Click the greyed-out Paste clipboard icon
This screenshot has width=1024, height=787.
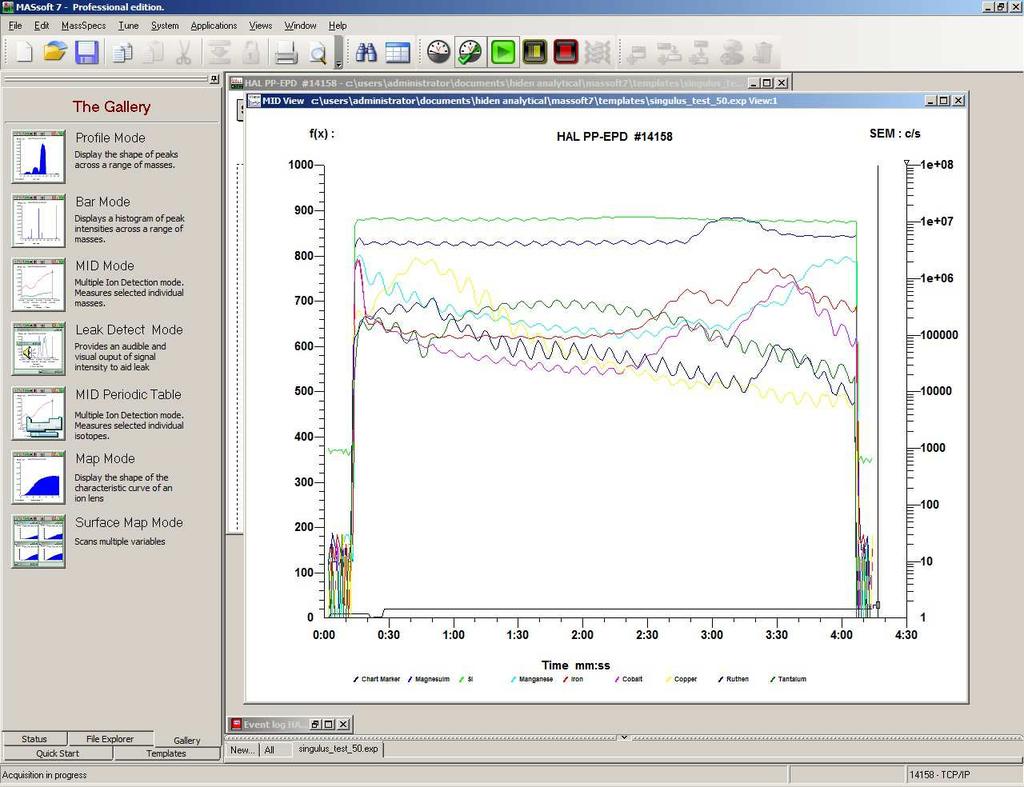[153, 52]
